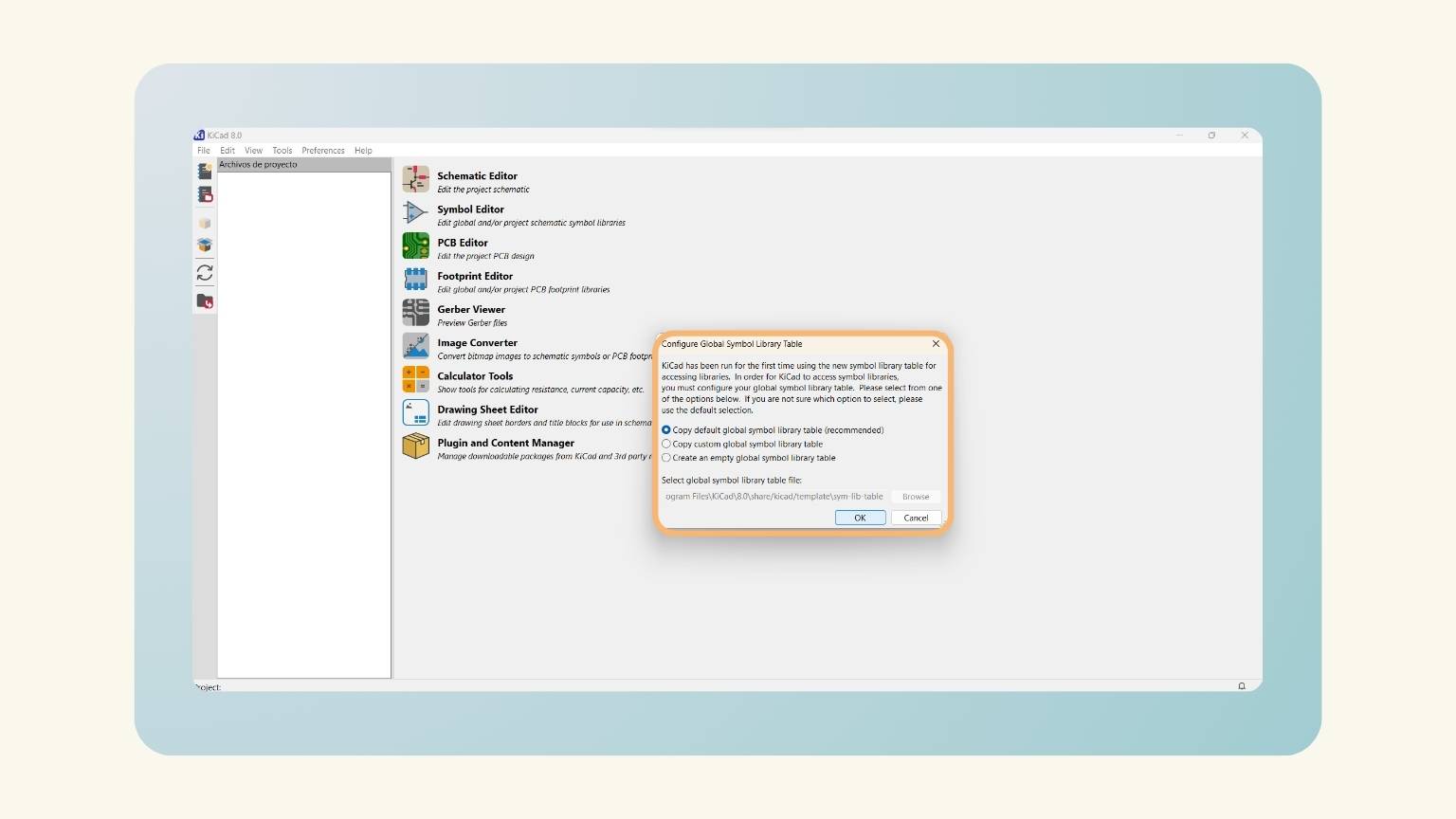Click the 'Edit the project schematic' description
Viewport: 1456px width, 819px height.
pyautogui.click(x=483, y=190)
